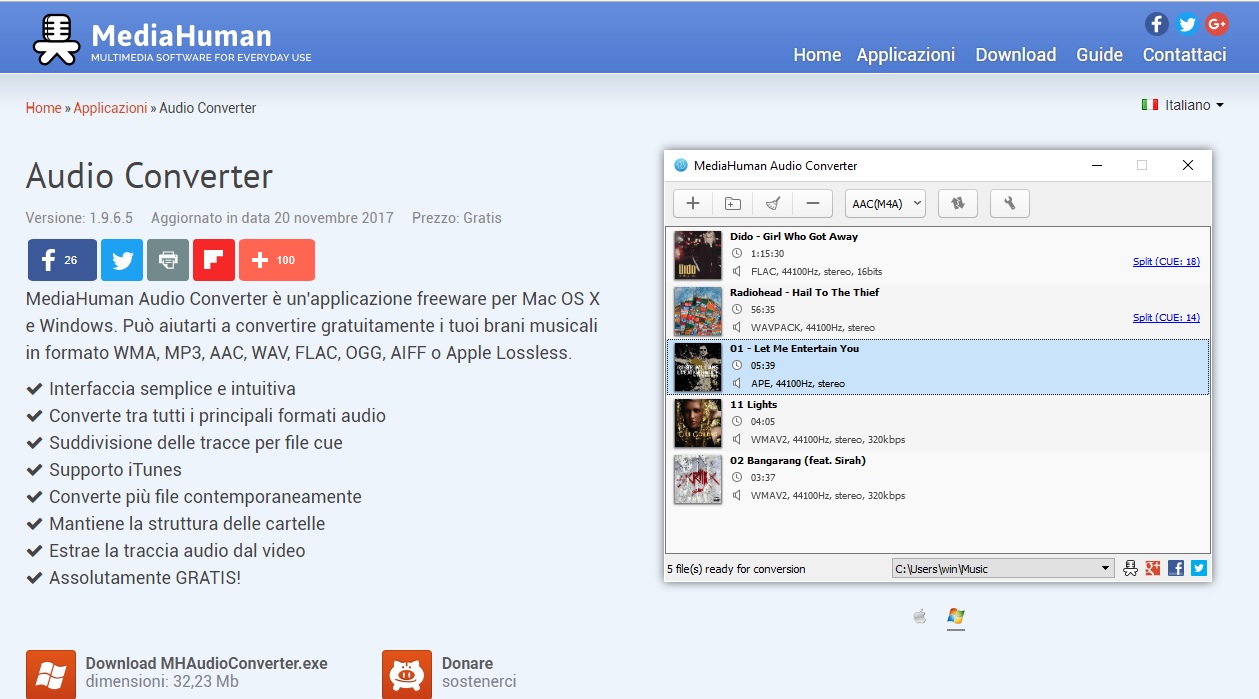Click Split (CUE: 18) link for Dido
This screenshot has width=1259, height=699.
[1166, 262]
